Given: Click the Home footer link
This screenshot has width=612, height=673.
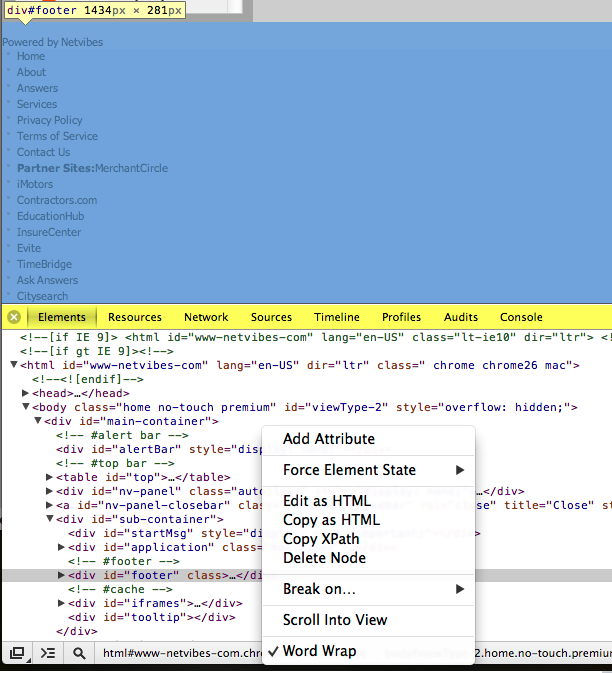Looking at the screenshot, I should click(x=31, y=56).
